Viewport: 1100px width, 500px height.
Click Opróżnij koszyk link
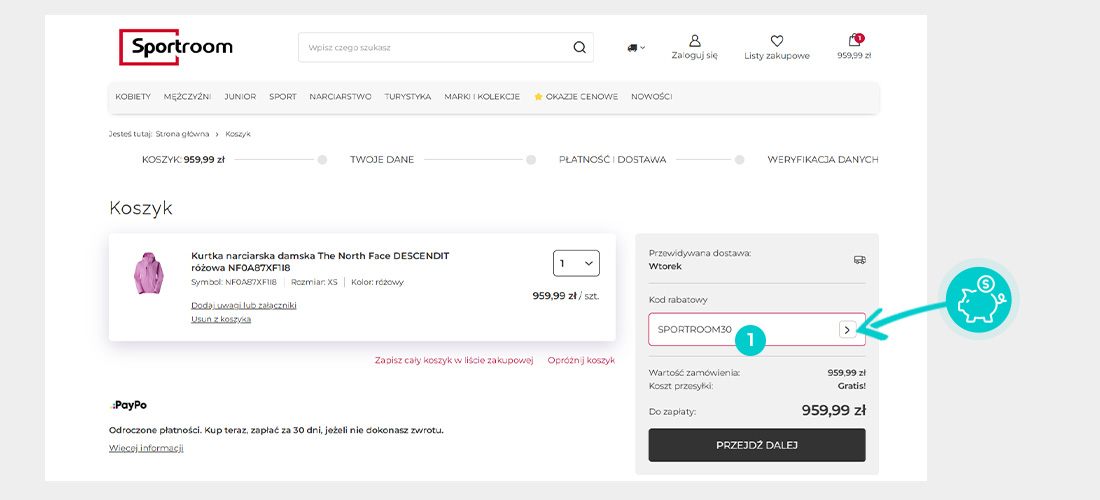point(581,360)
